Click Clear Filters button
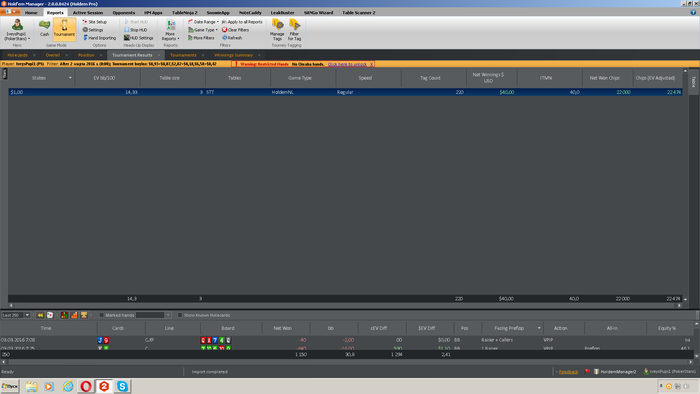 click(235, 30)
